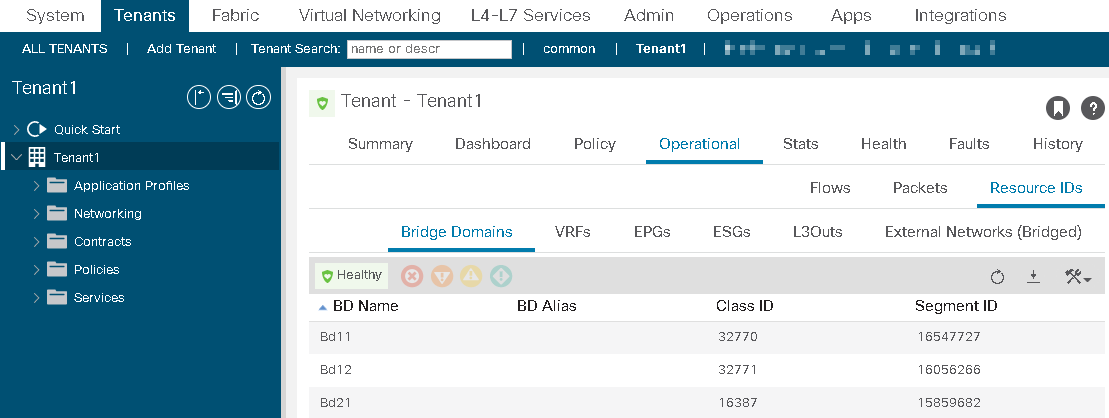Click the Healthy status button
The height and width of the screenshot is (418, 1109).
[x=352, y=276]
